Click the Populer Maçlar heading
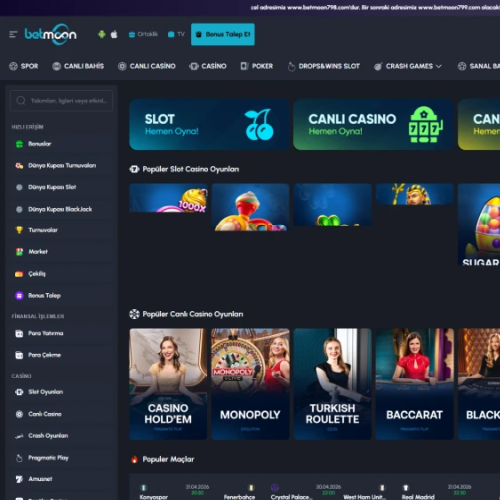This screenshot has width=500, height=500. (x=168, y=459)
